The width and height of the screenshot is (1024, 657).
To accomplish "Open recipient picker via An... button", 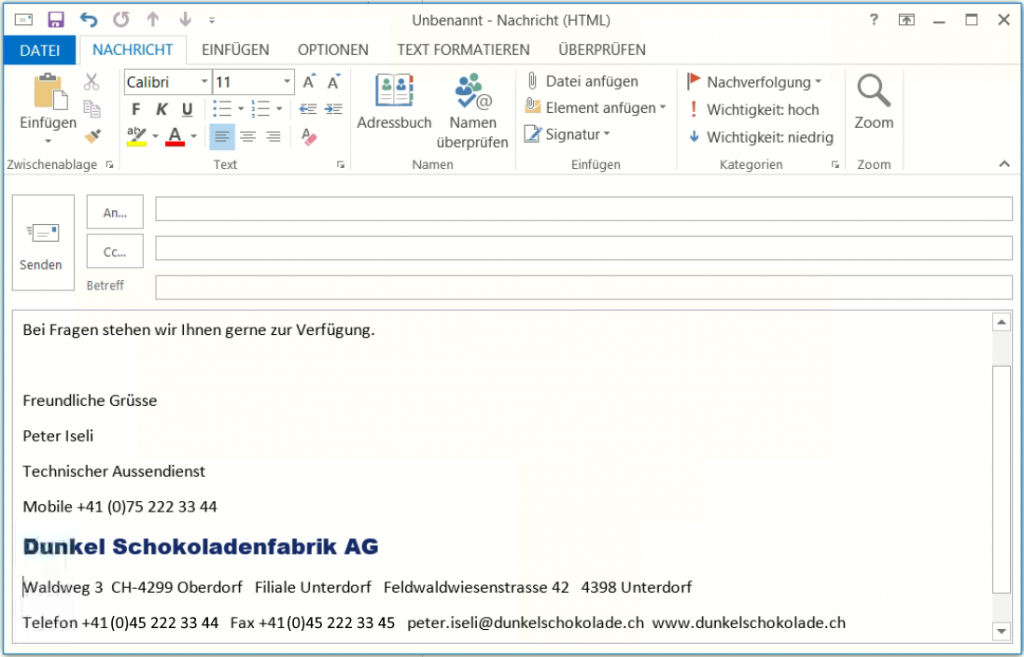I will [114, 211].
